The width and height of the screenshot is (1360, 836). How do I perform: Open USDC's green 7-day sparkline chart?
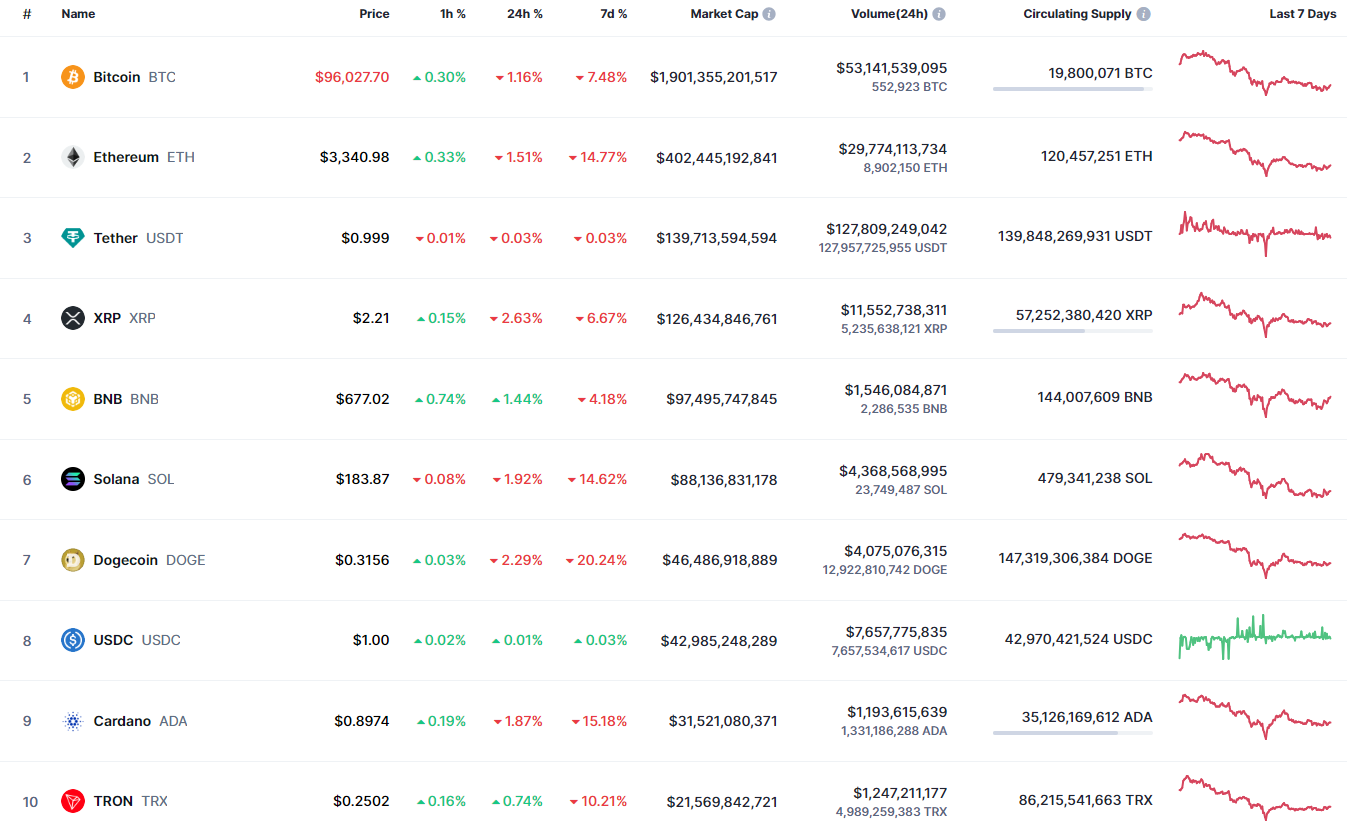pos(1255,637)
